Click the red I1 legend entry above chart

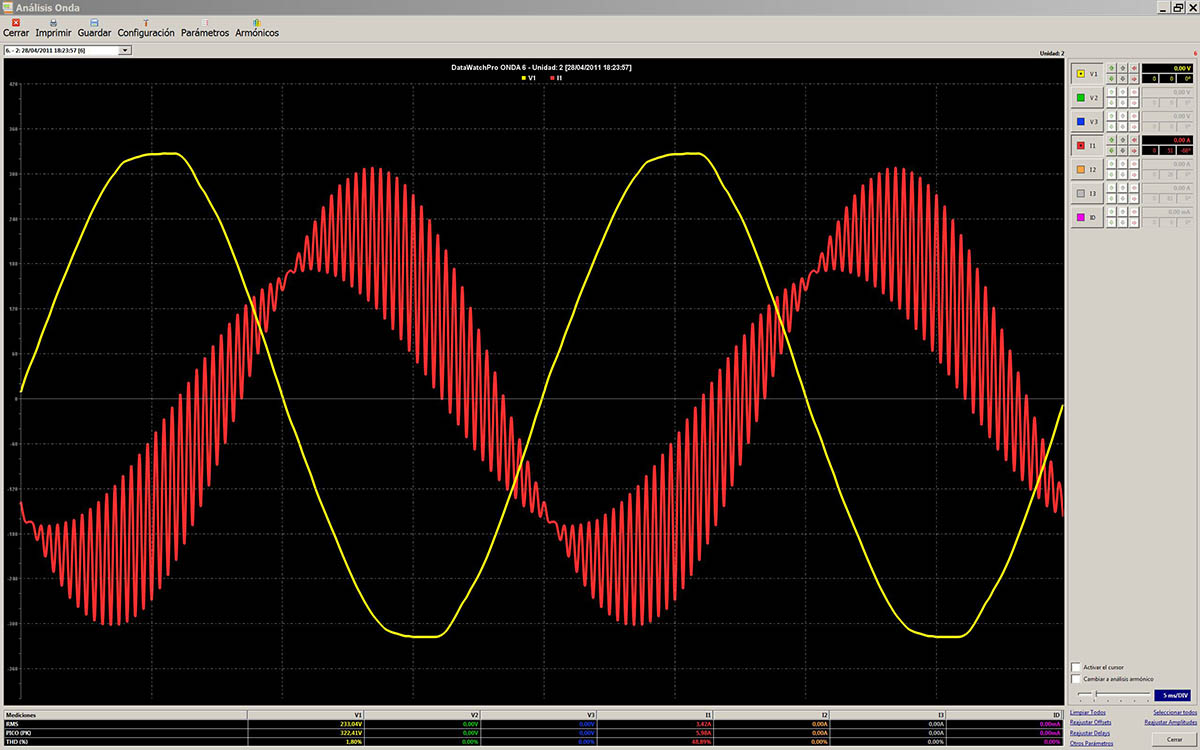click(x=555, y=76)
